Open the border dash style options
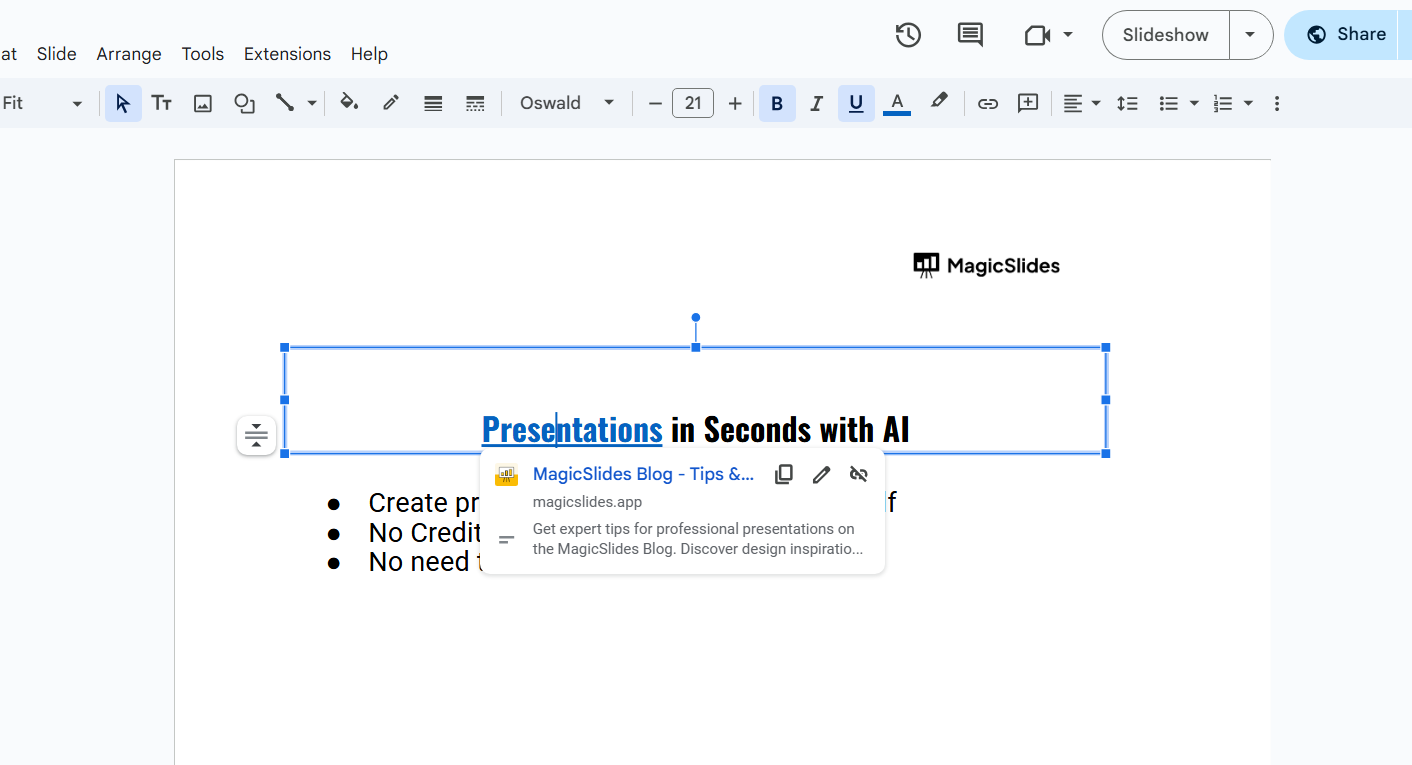1412x765 pixels. click(x=475, y=103)
